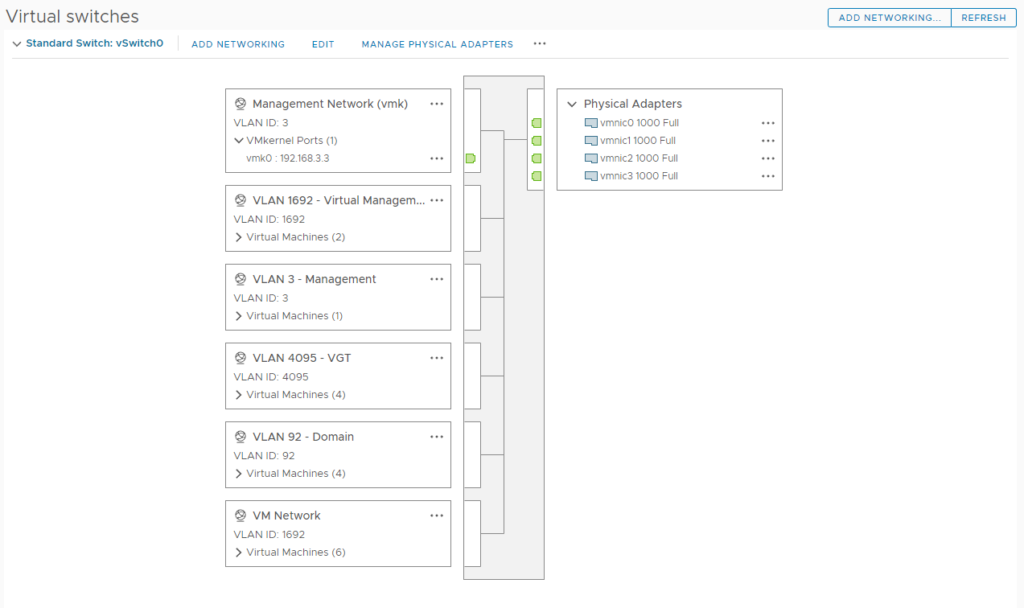This screenshot has width=1024, height=608.
Task: Click Add Networking next to vSwitch0
Action: click(238, 44)
